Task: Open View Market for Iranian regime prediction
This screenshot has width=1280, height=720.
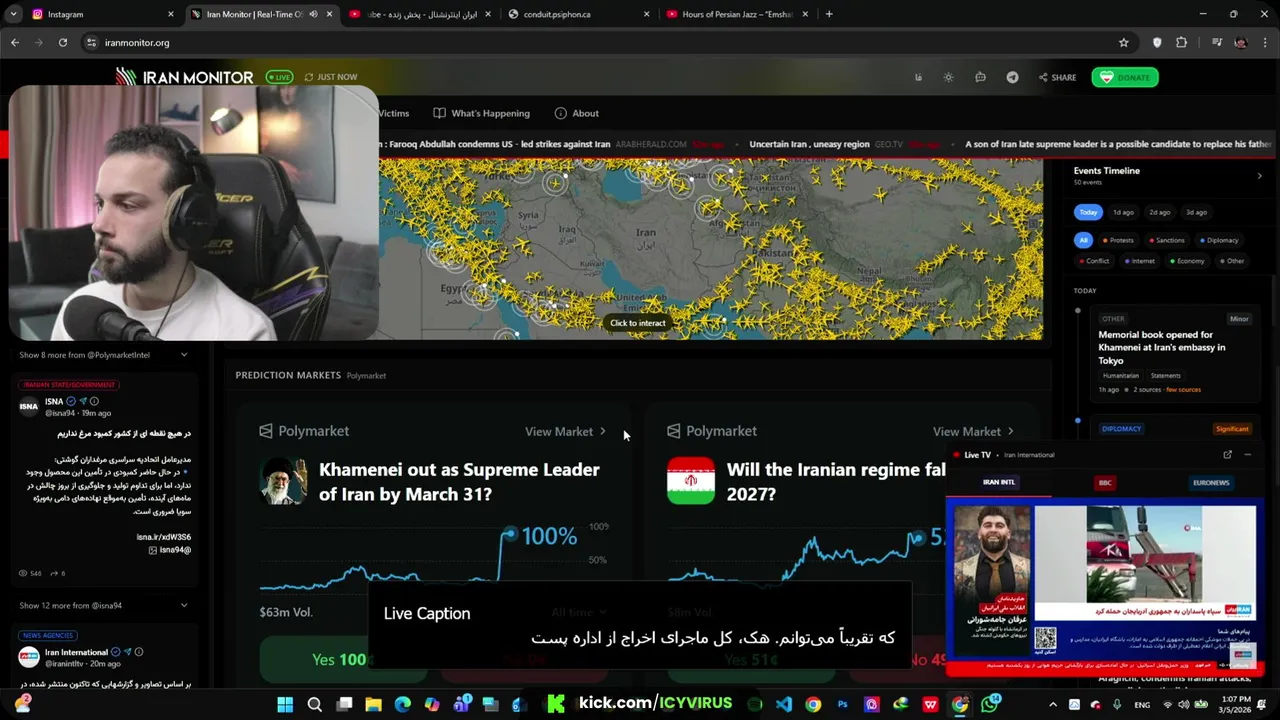Action: [973, 431]
